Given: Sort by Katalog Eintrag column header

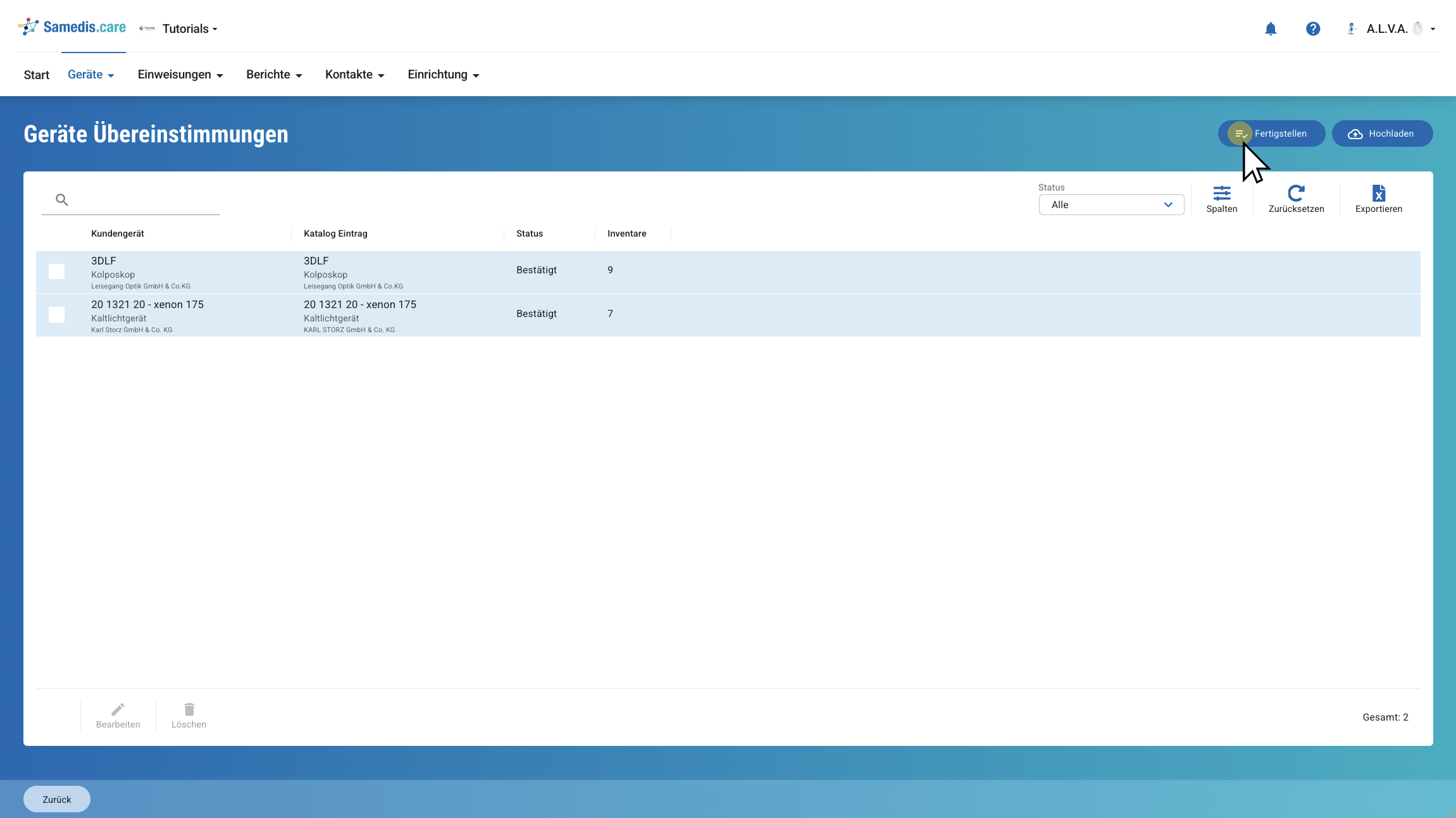Looking at the screenshot, I should coord(335,233).
